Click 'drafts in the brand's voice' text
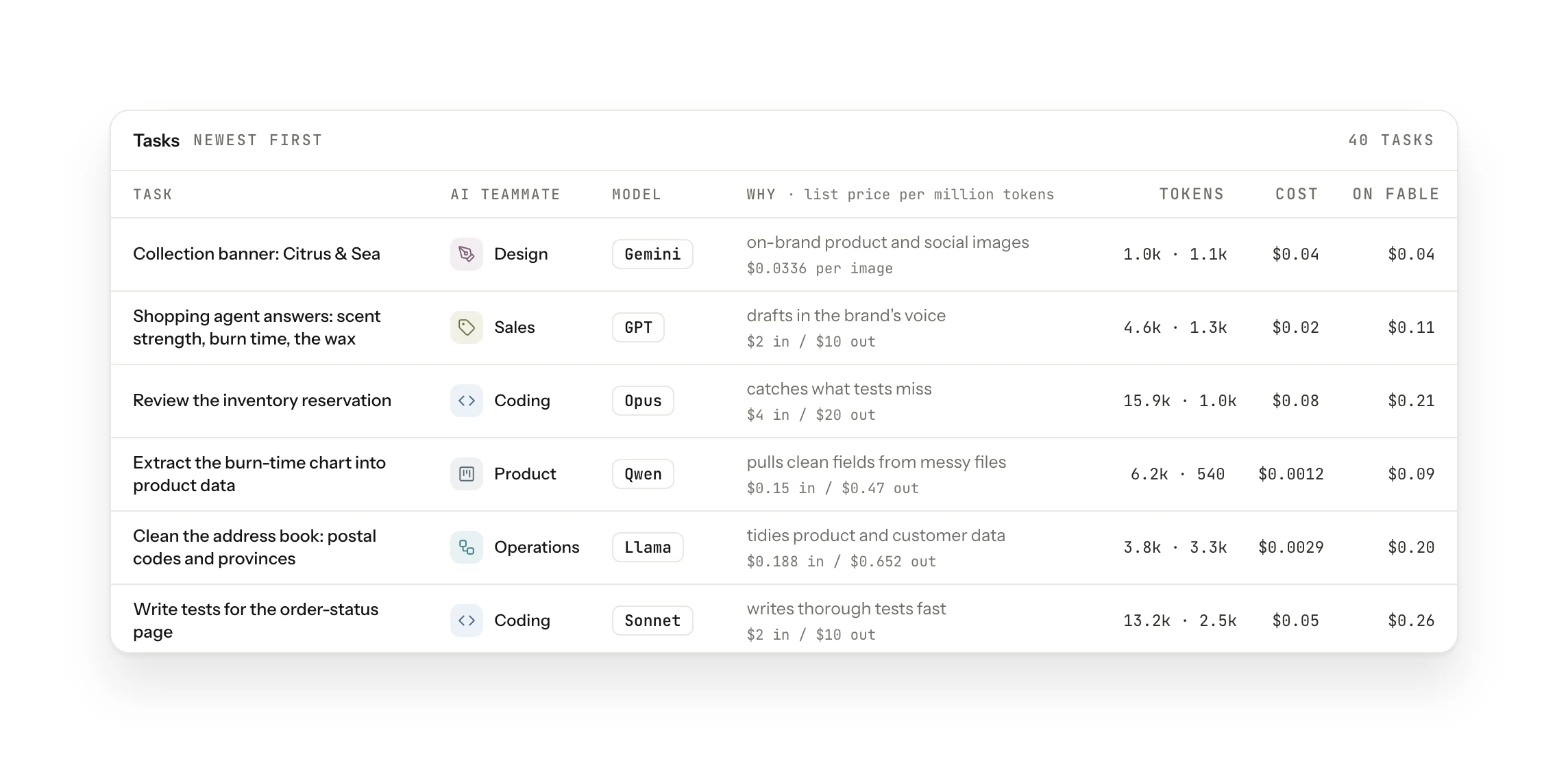Image resolution: width=1568 pixels, height=763 pixels. click(846, 316)
